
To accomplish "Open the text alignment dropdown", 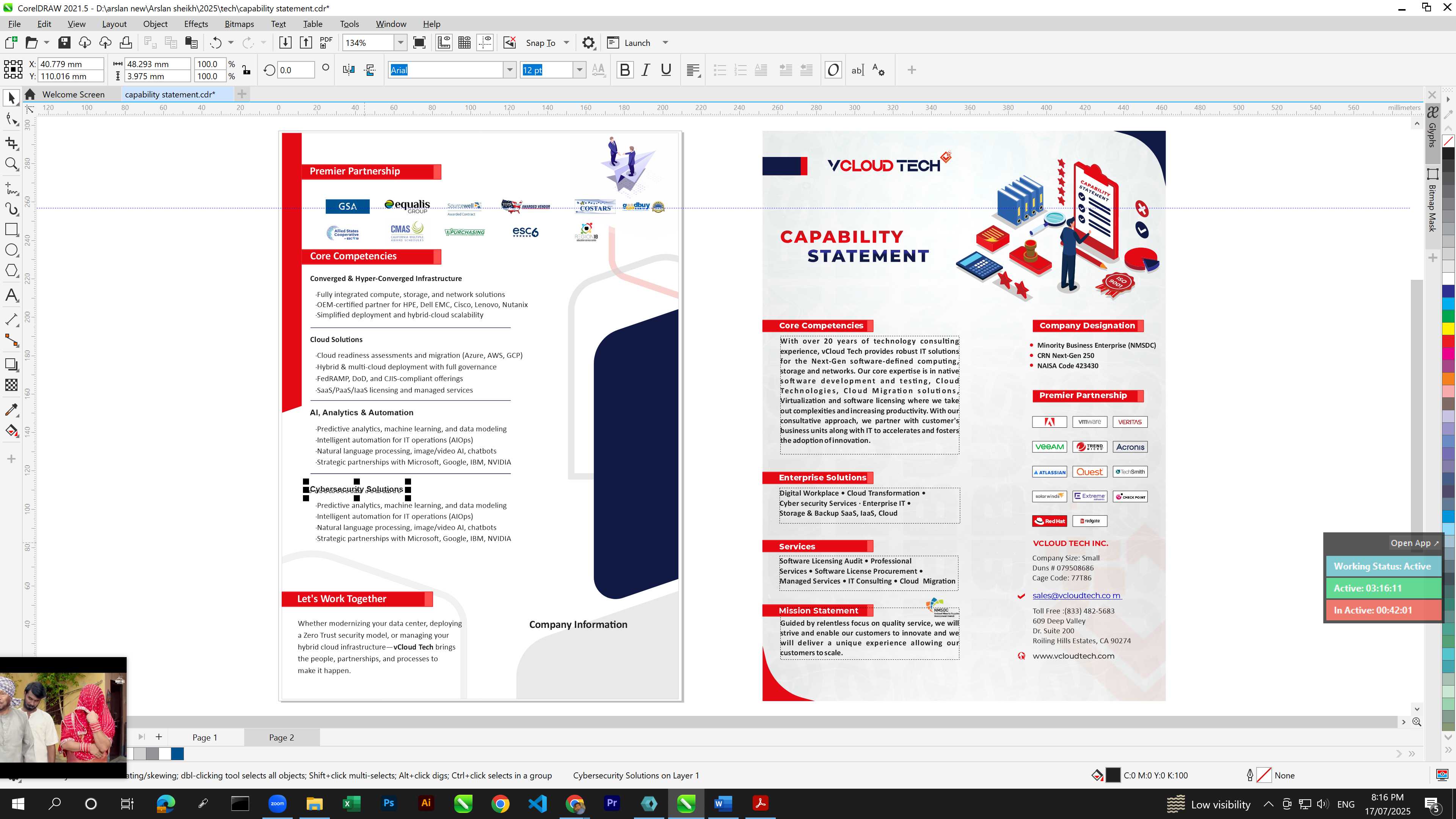I will [693, 69].
